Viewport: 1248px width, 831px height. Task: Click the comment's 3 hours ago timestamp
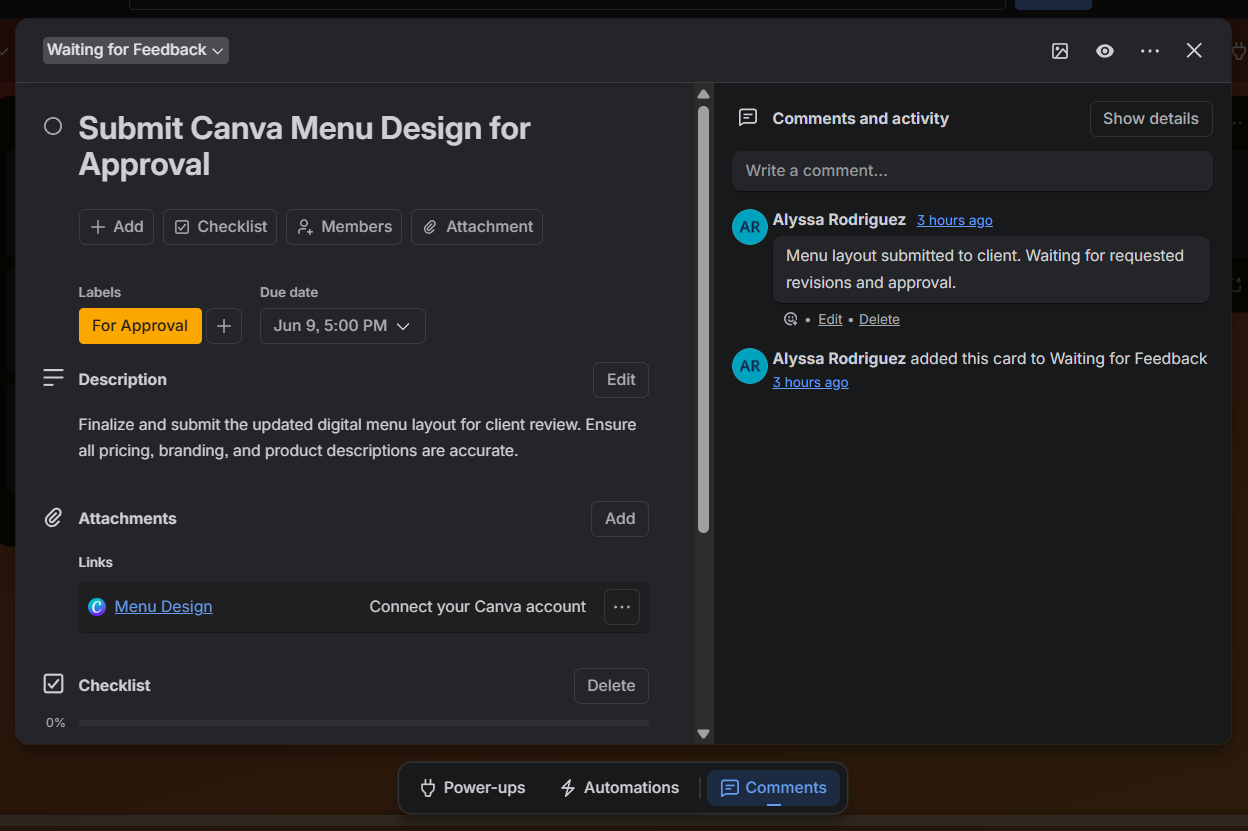click(x=955, y=220)
